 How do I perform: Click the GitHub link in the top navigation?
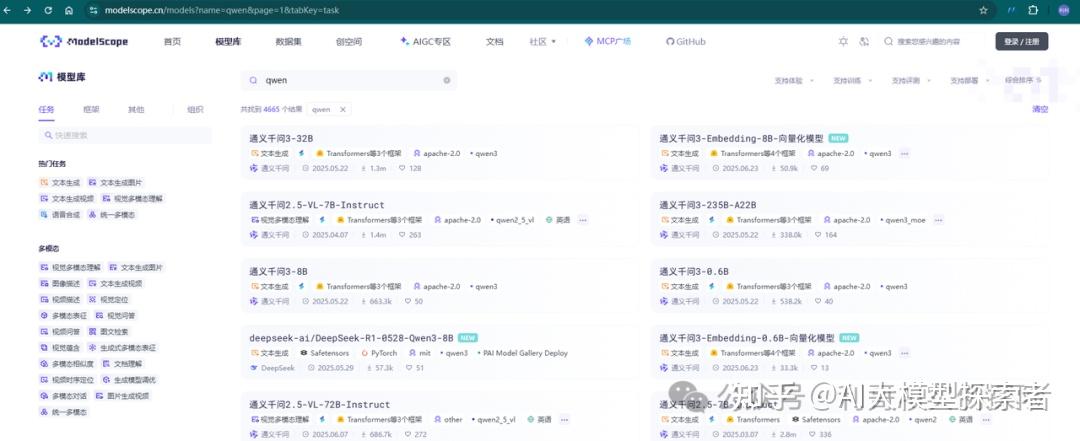click(685, 41)
